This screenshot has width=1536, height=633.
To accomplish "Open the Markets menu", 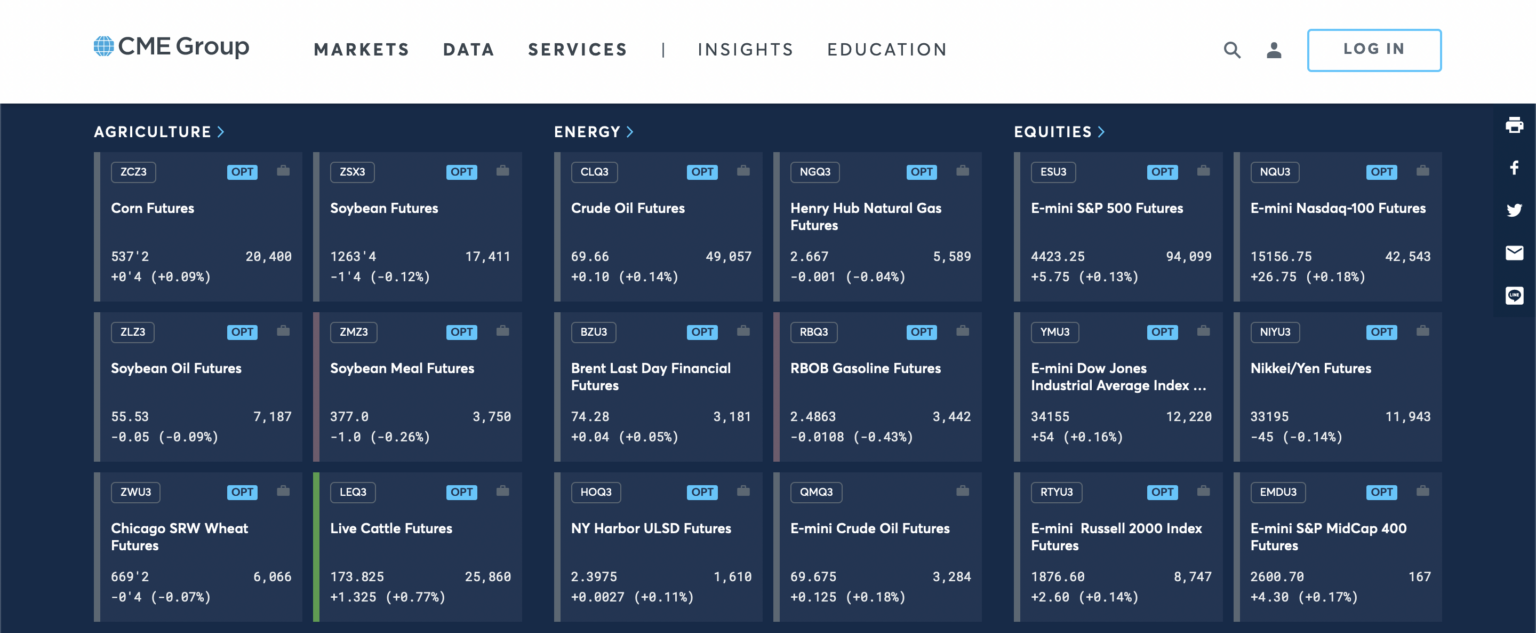I will tap(361, 50).
